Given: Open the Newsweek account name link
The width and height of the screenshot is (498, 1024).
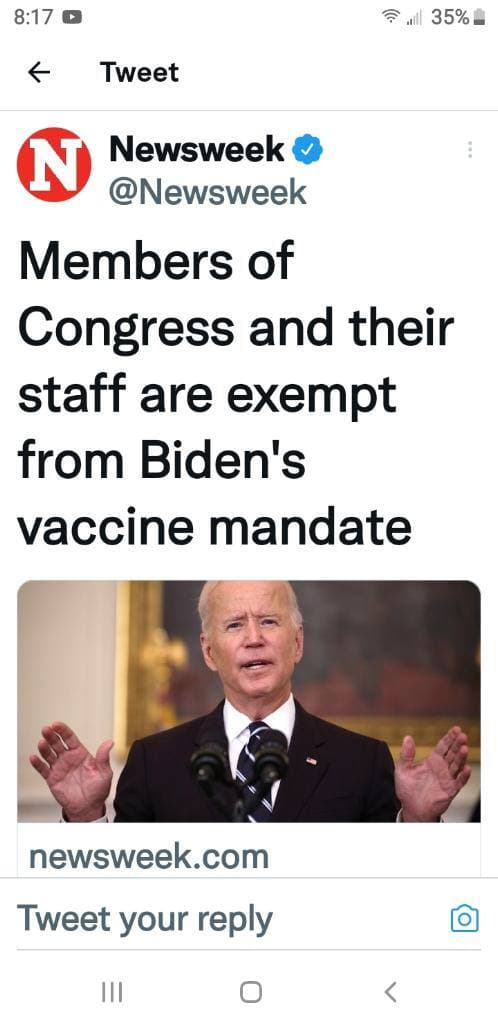Looking at the screenshot, I should (x=197, y=150).
